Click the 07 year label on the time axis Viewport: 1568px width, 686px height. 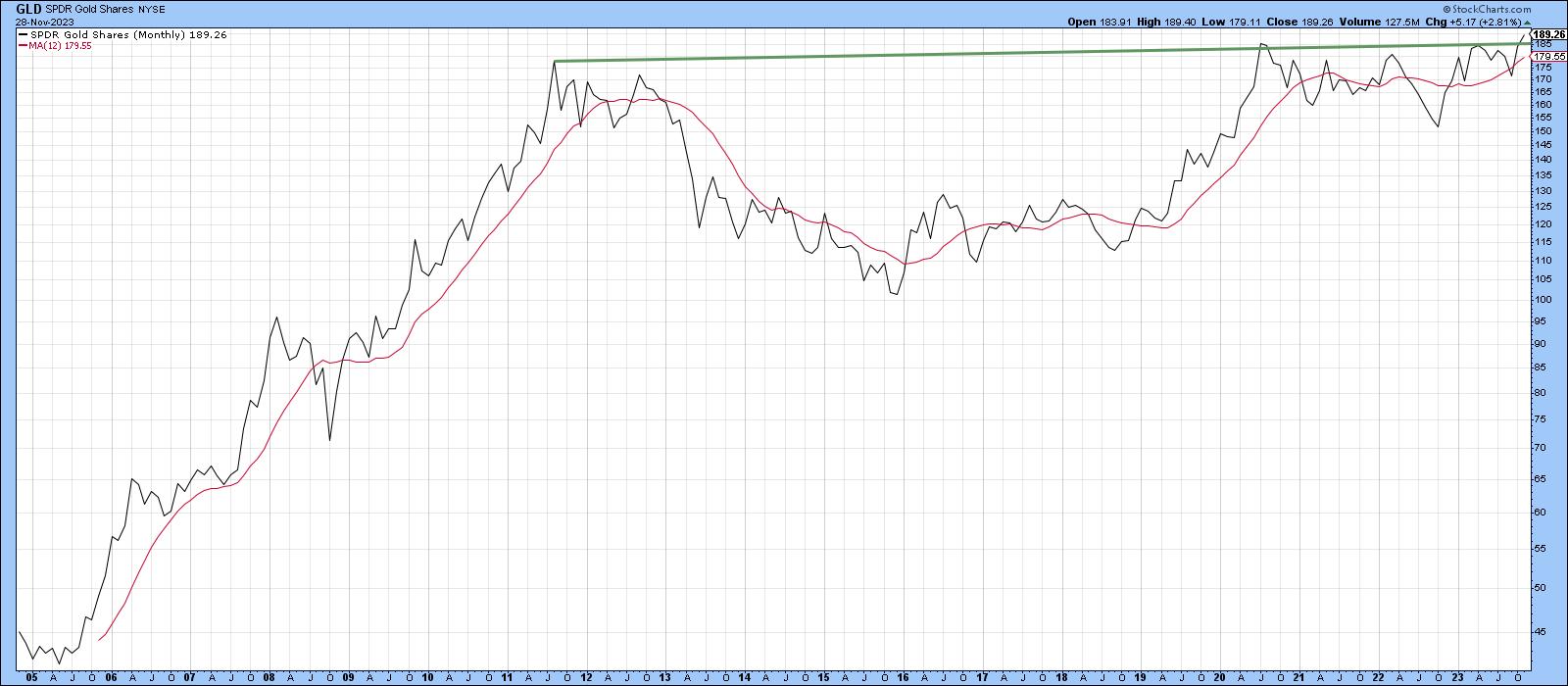click(190, 677)
